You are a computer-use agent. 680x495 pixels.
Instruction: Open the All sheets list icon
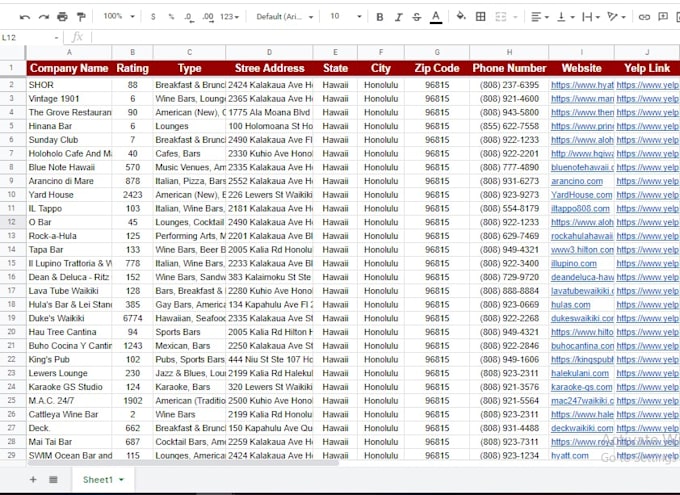pos(53,479)
